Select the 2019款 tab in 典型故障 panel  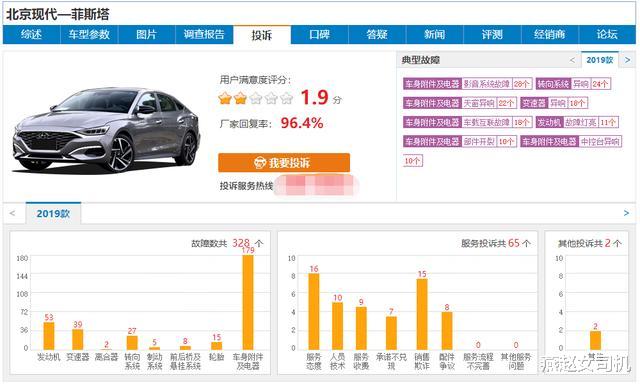click(x=600, y=60)
